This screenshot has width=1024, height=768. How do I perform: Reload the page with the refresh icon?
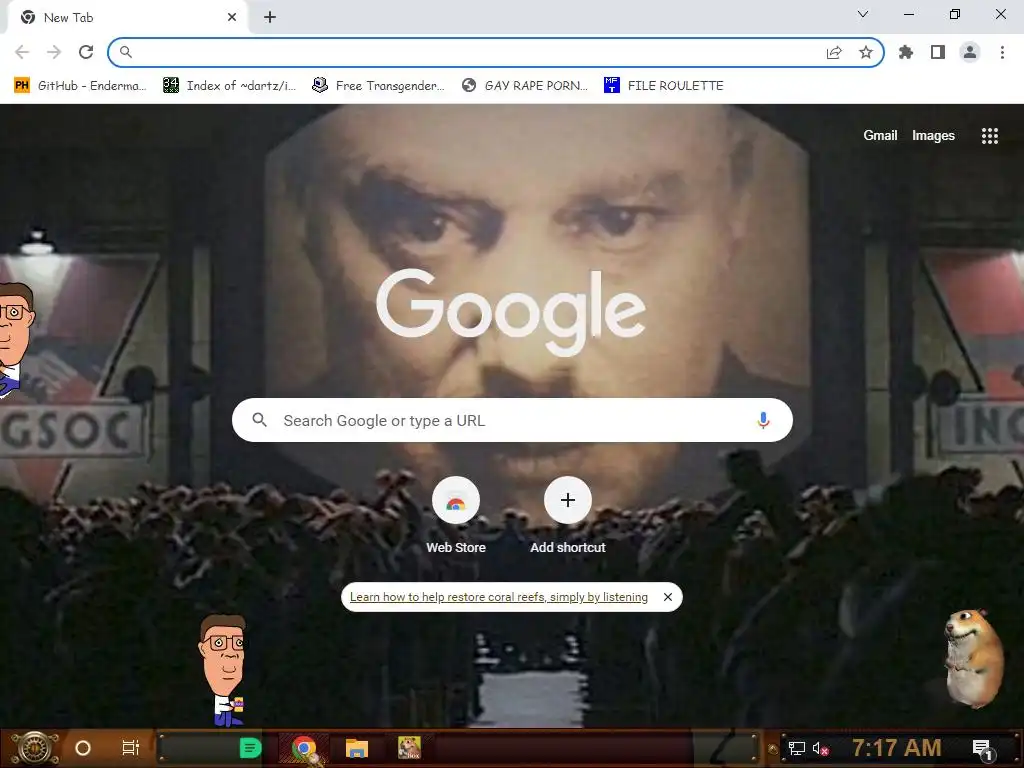click(x=86, y=52)
